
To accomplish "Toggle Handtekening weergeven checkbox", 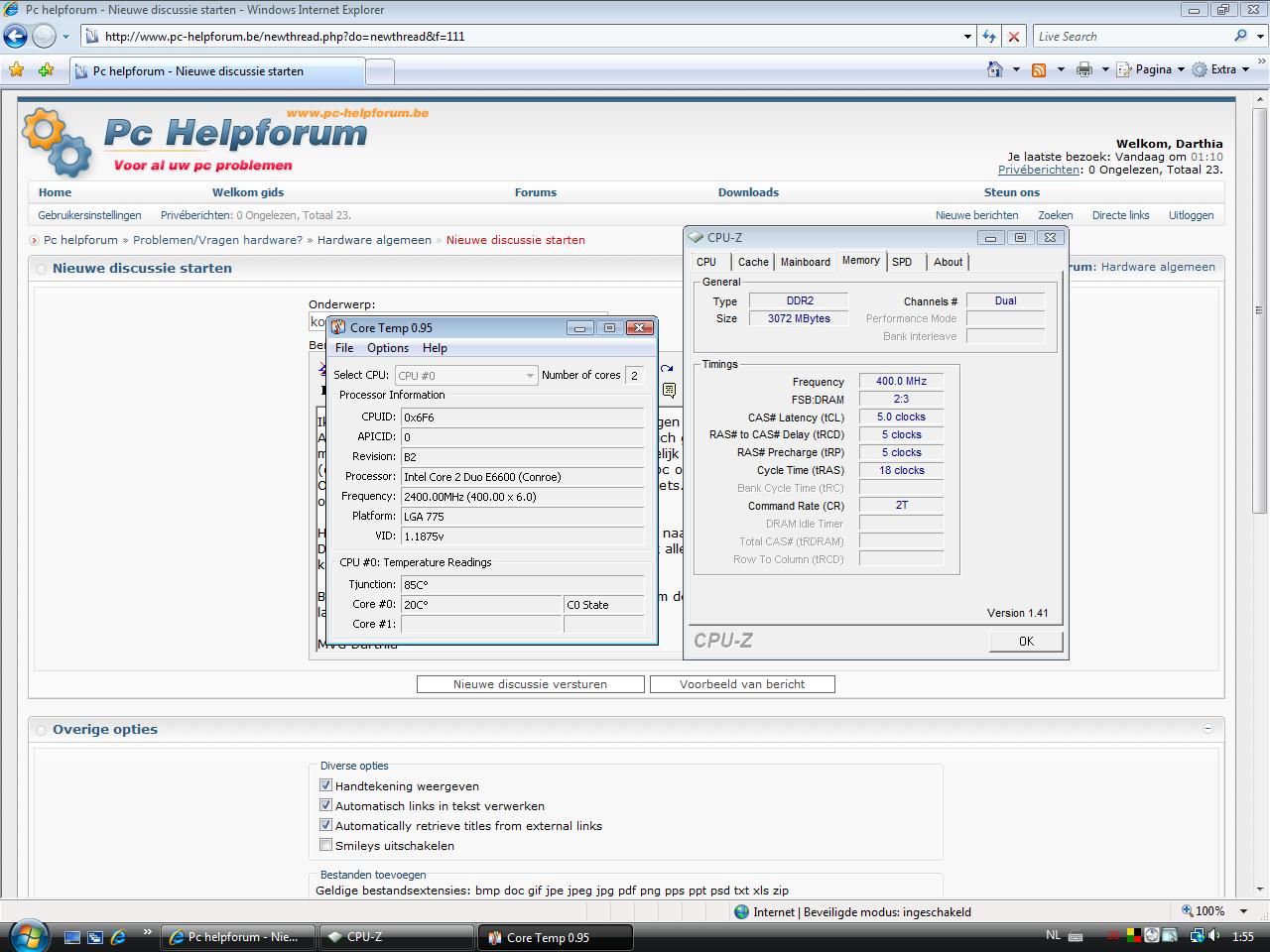I will coord(325,785).
